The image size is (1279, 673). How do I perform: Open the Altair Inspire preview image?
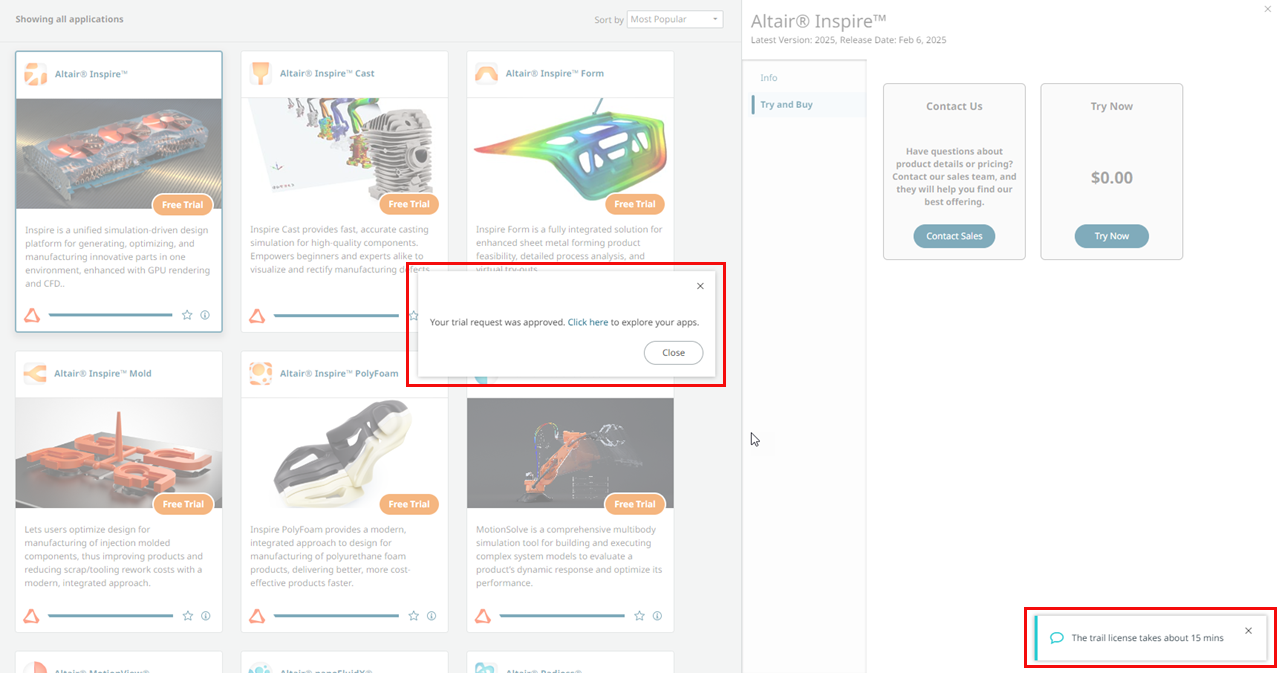[119, 153]
